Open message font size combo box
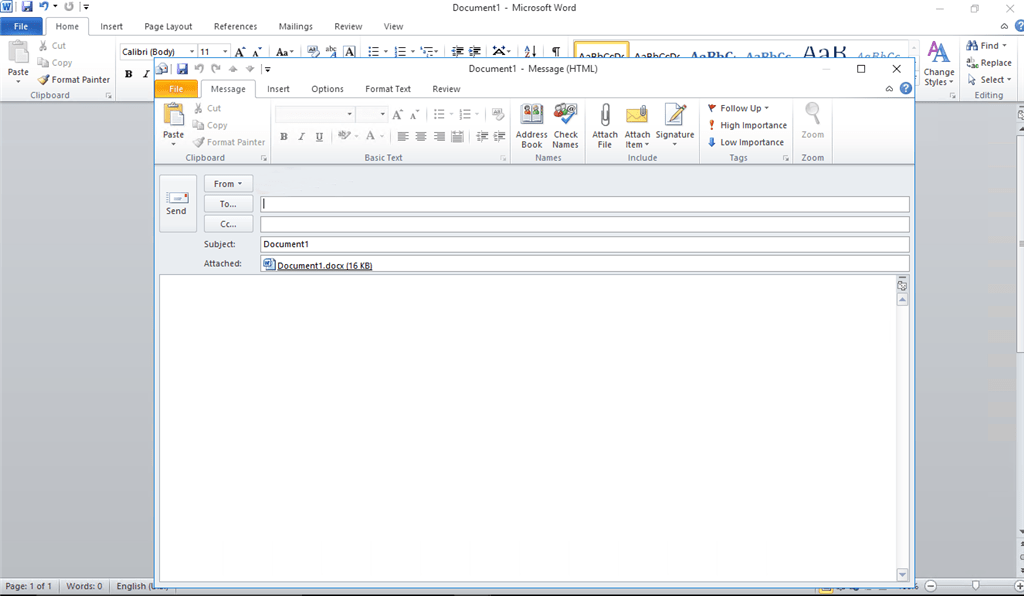This screenshot has height=596, width=1024. [x=372, y=114]
